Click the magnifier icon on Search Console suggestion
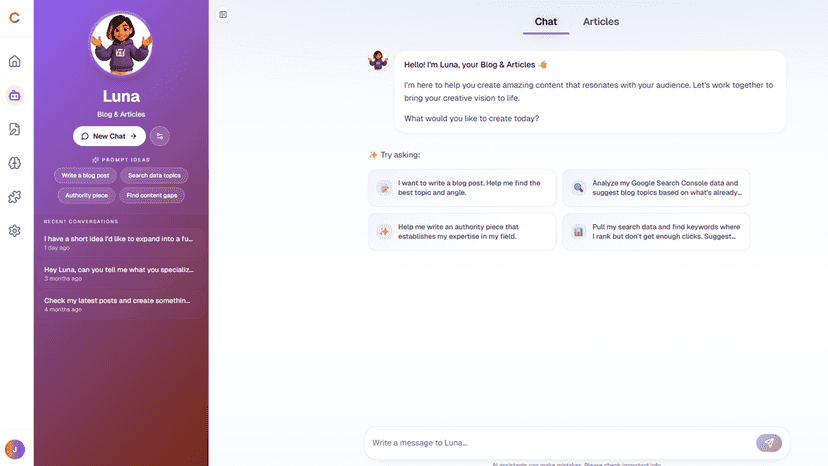This screenshot has width=828, height=466. click(579, 188)
